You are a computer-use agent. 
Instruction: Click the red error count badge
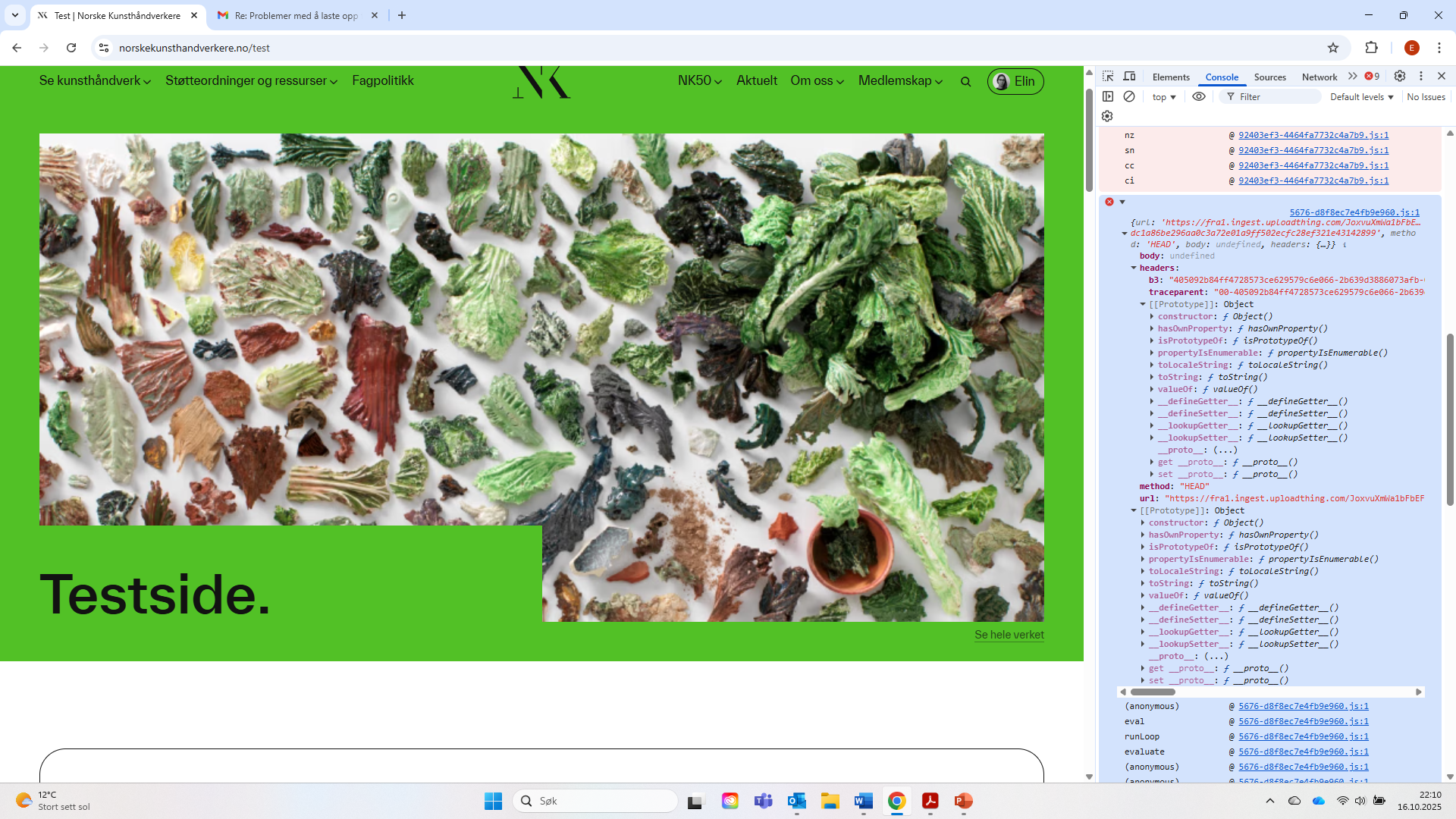pos(1372,77)
